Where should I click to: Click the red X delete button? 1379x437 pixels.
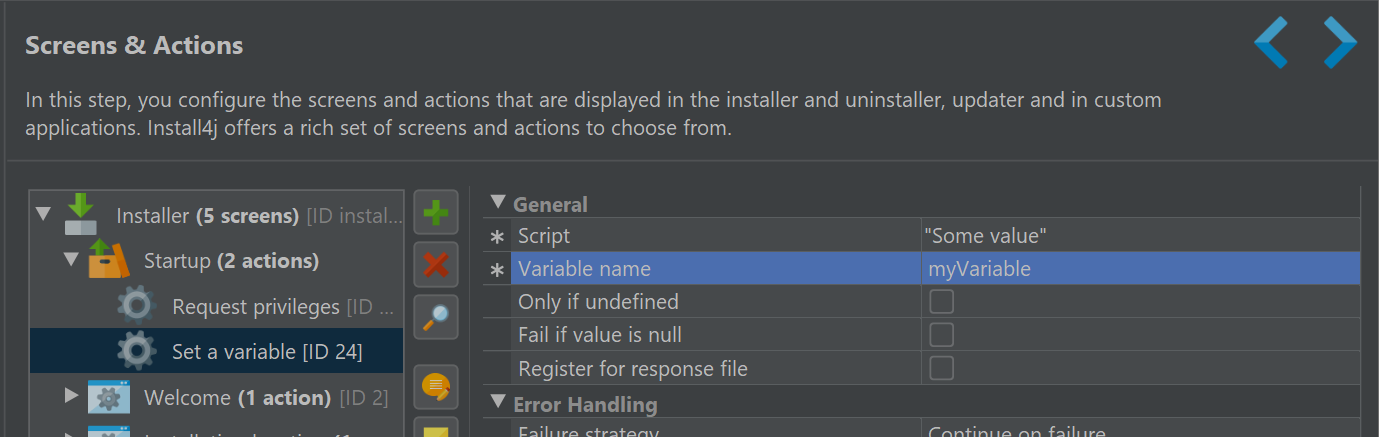(x=435, y=265)
